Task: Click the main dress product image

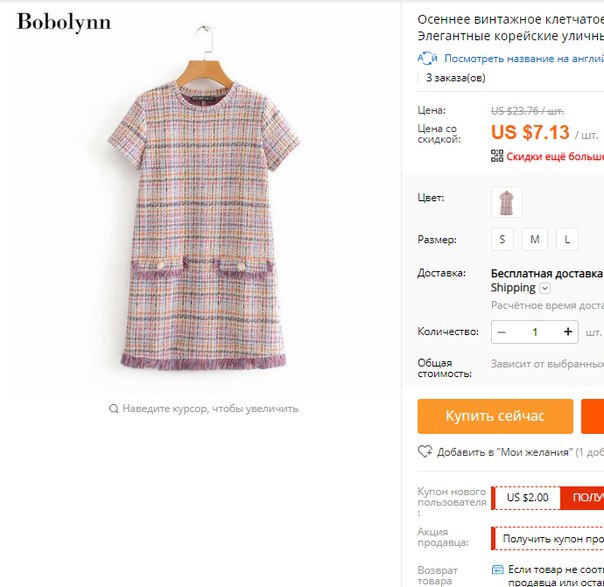Action: (203, 200)
